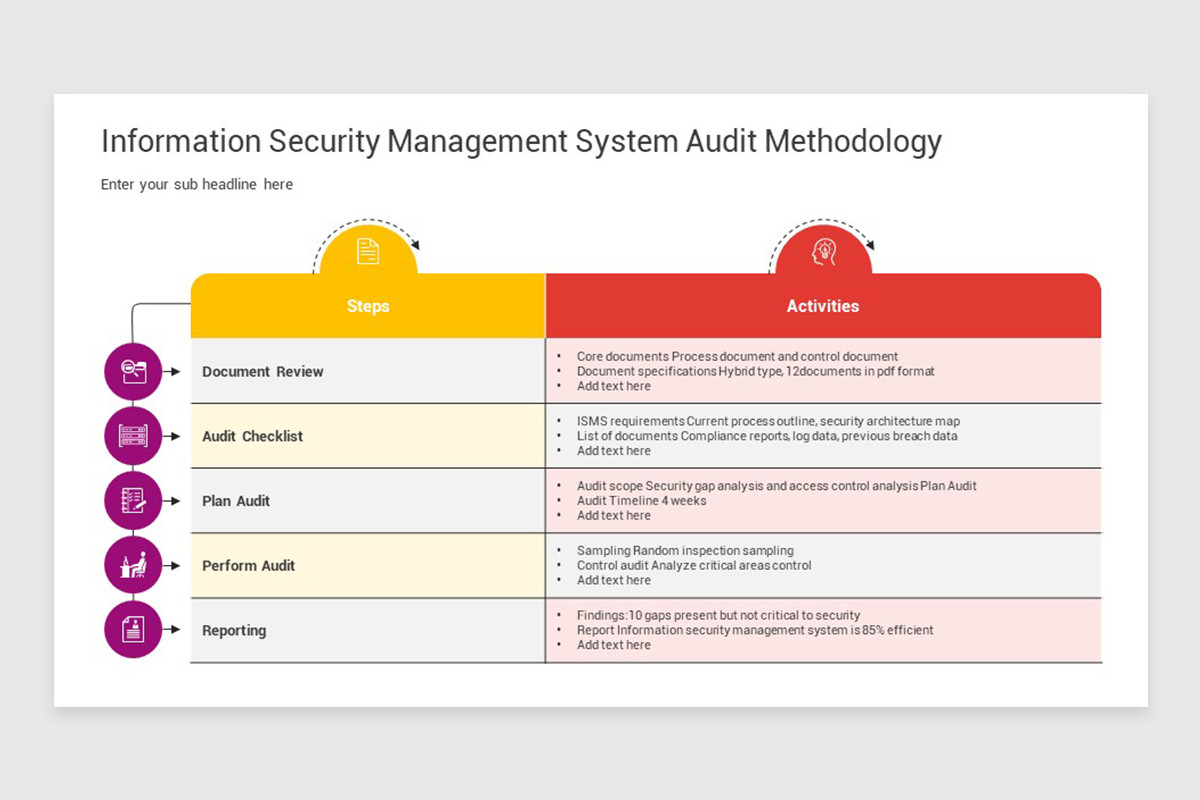Click the Plan Audit step label
The height and width of the screenshot is (800, 1200).
pyautogui.click(x=236, y=501)
